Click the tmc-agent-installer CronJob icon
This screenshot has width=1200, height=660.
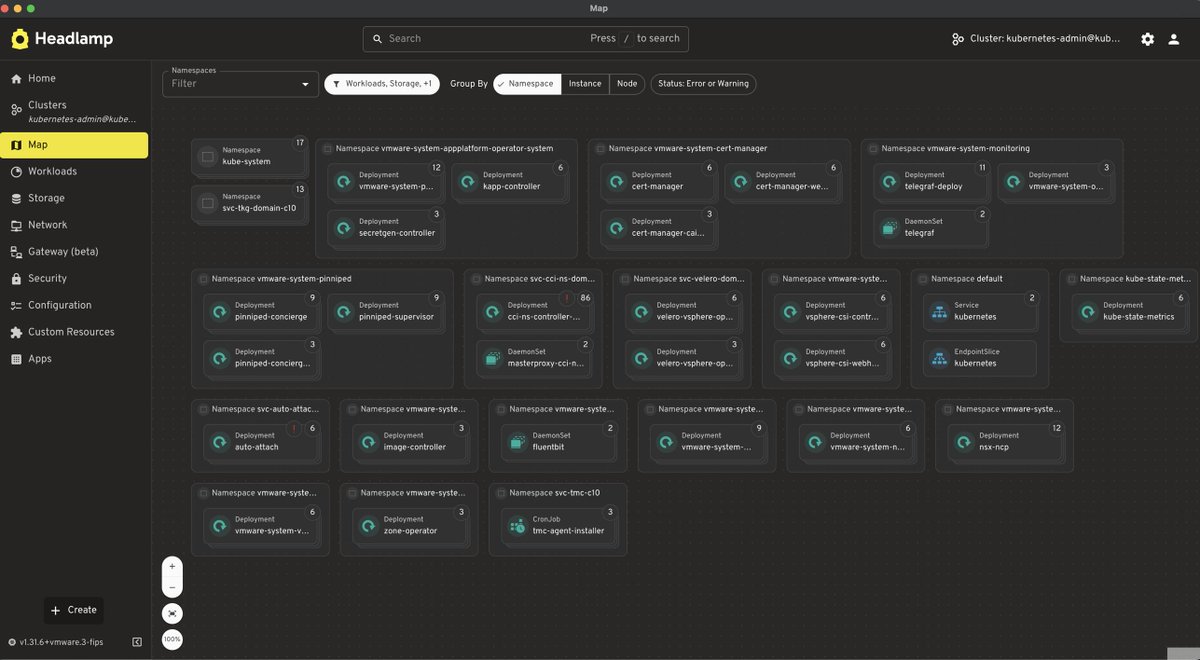pos(517,525)
